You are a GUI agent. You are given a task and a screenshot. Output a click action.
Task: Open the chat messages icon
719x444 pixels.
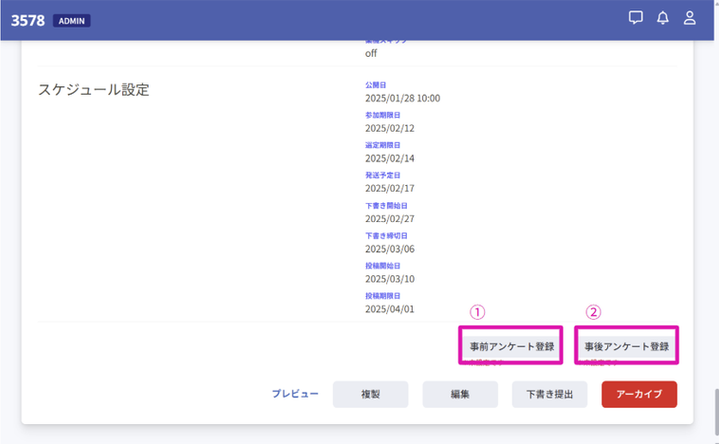(636, 18)
